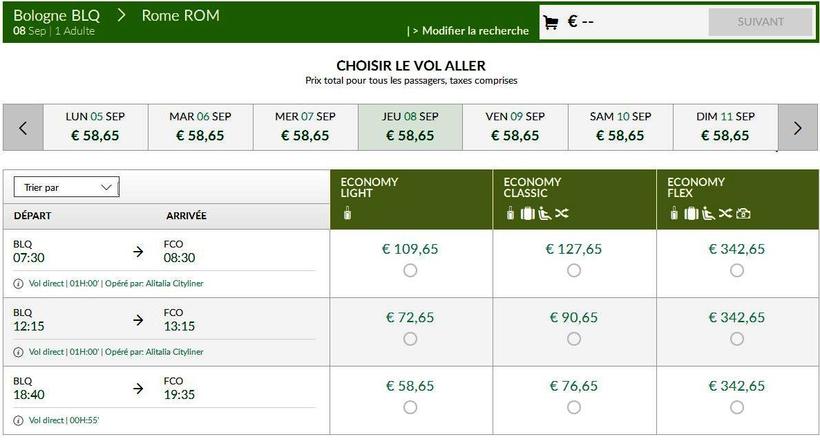Select Economy Light €58,65 fare
The height and width of the screenshot is (446, 820).
(410, 407)
